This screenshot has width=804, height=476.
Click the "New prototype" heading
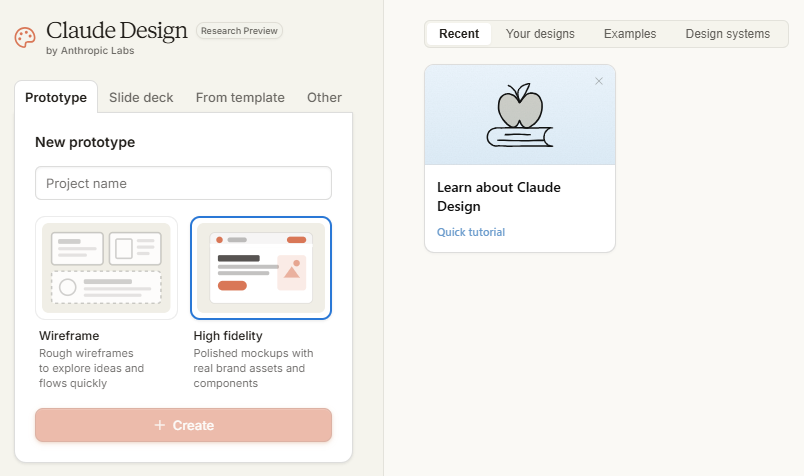(85, 142)
